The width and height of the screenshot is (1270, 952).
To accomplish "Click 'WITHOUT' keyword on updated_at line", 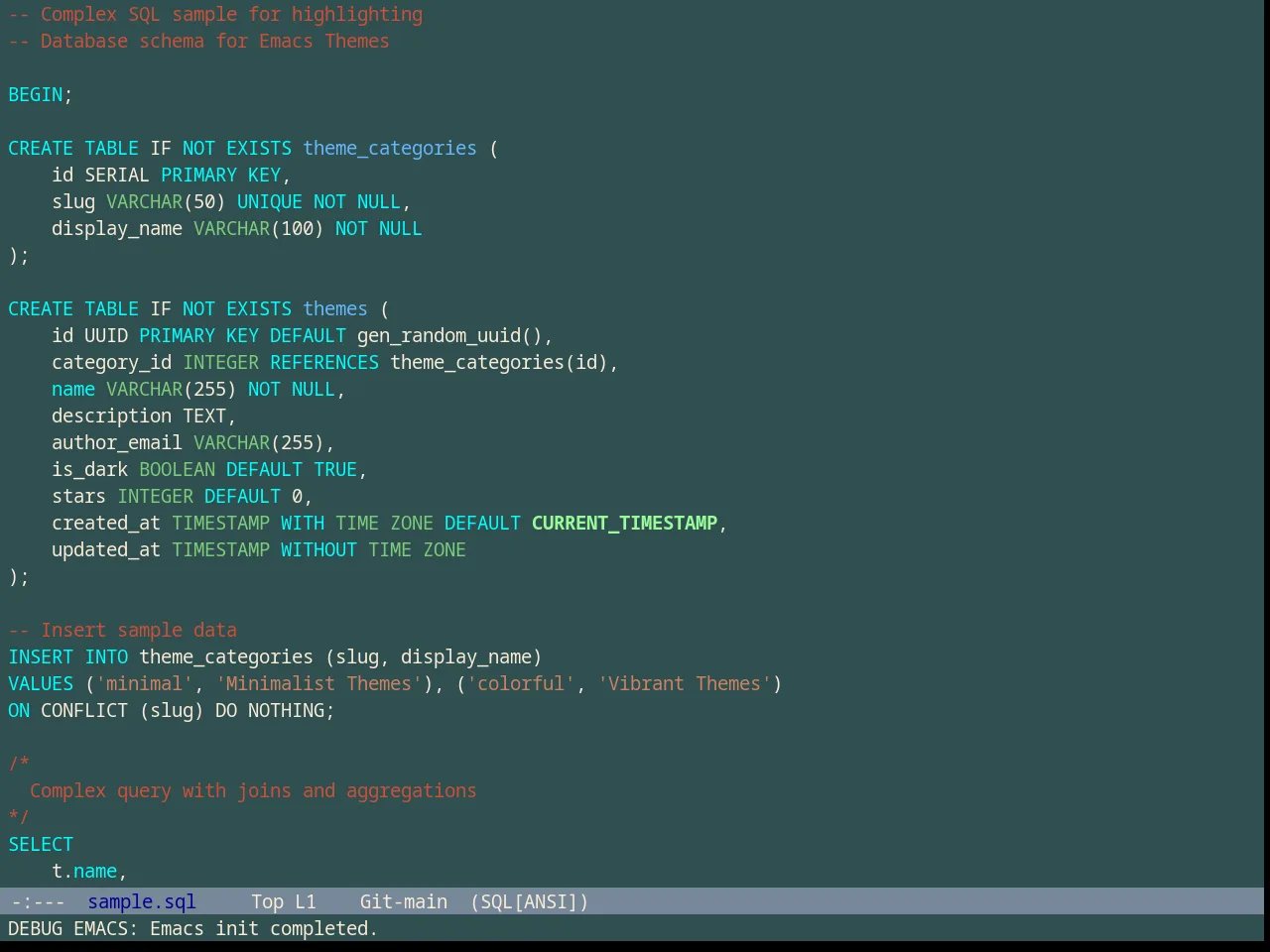I will pos(318,549).
